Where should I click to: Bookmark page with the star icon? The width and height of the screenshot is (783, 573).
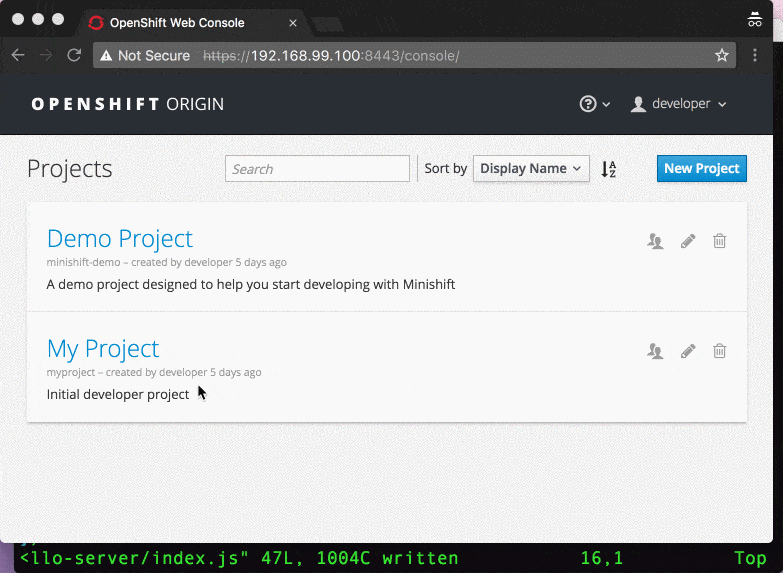722,55
